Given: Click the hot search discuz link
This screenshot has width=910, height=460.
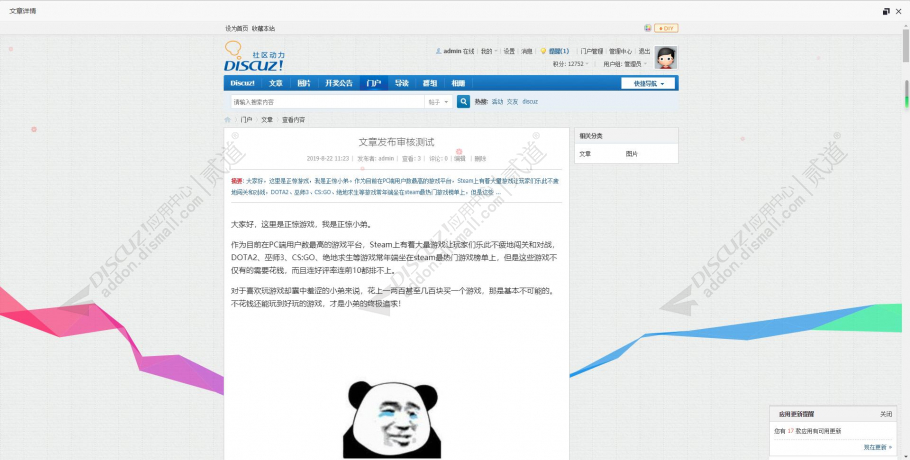Looking at the screenshot, I should coord(530,102).
